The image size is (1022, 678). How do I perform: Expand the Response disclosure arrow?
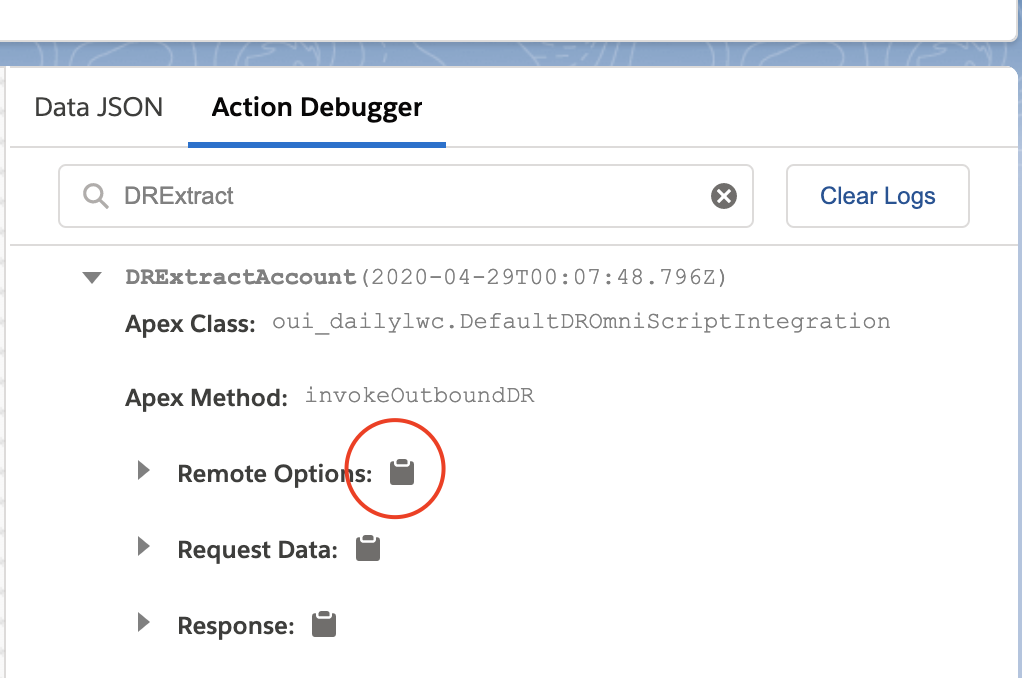click(x=143, y=623)
